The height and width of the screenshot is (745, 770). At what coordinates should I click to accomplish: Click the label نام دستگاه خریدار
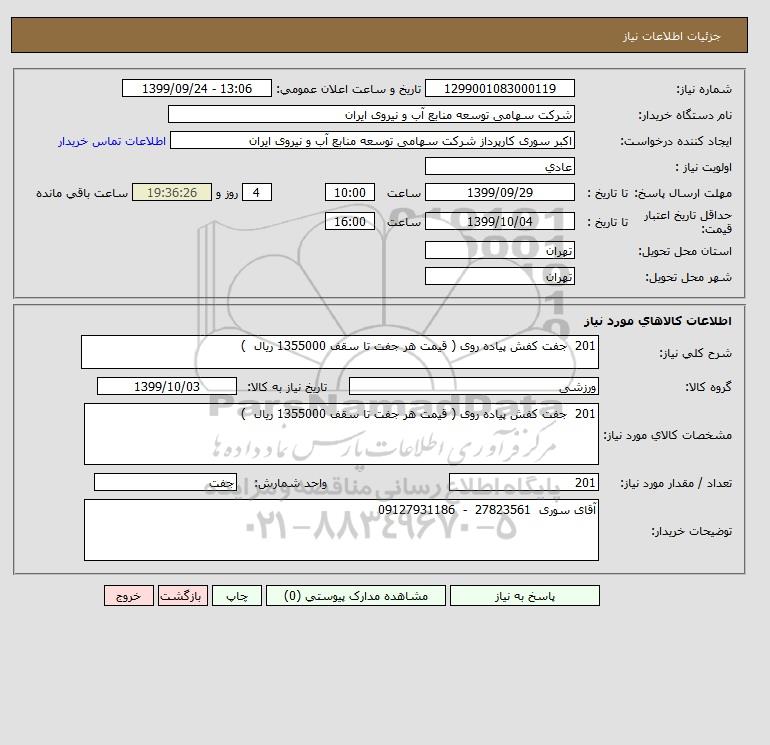(685, 115)
